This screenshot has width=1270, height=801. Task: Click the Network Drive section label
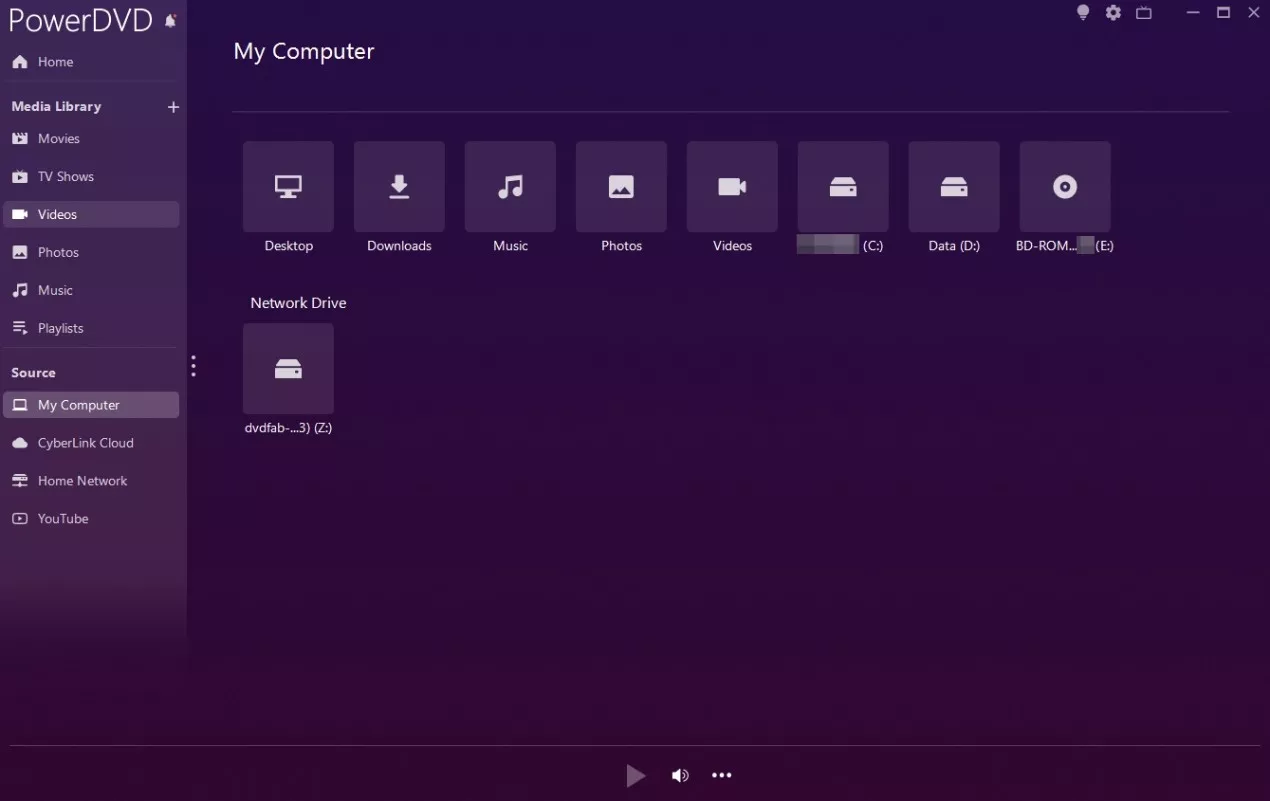[298, 303]
